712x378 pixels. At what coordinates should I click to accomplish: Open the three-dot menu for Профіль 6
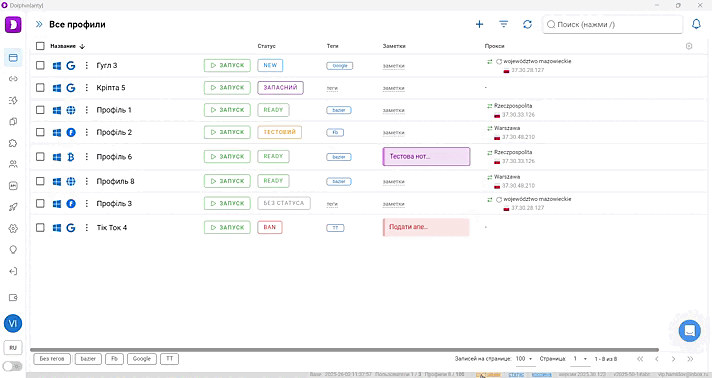point(87,157)
